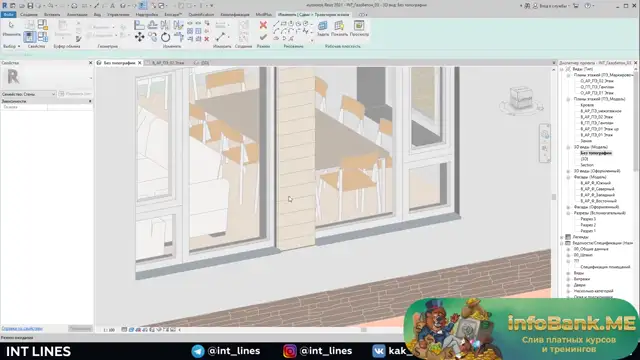The image size is (640, 360).
Task: Close the Без топографии view tab
Action: (140, 63)
